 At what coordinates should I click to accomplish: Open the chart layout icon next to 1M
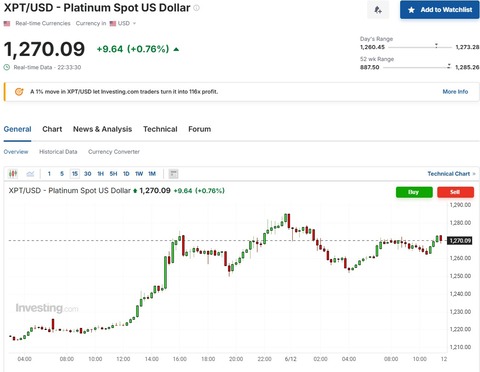coord(173,174)
